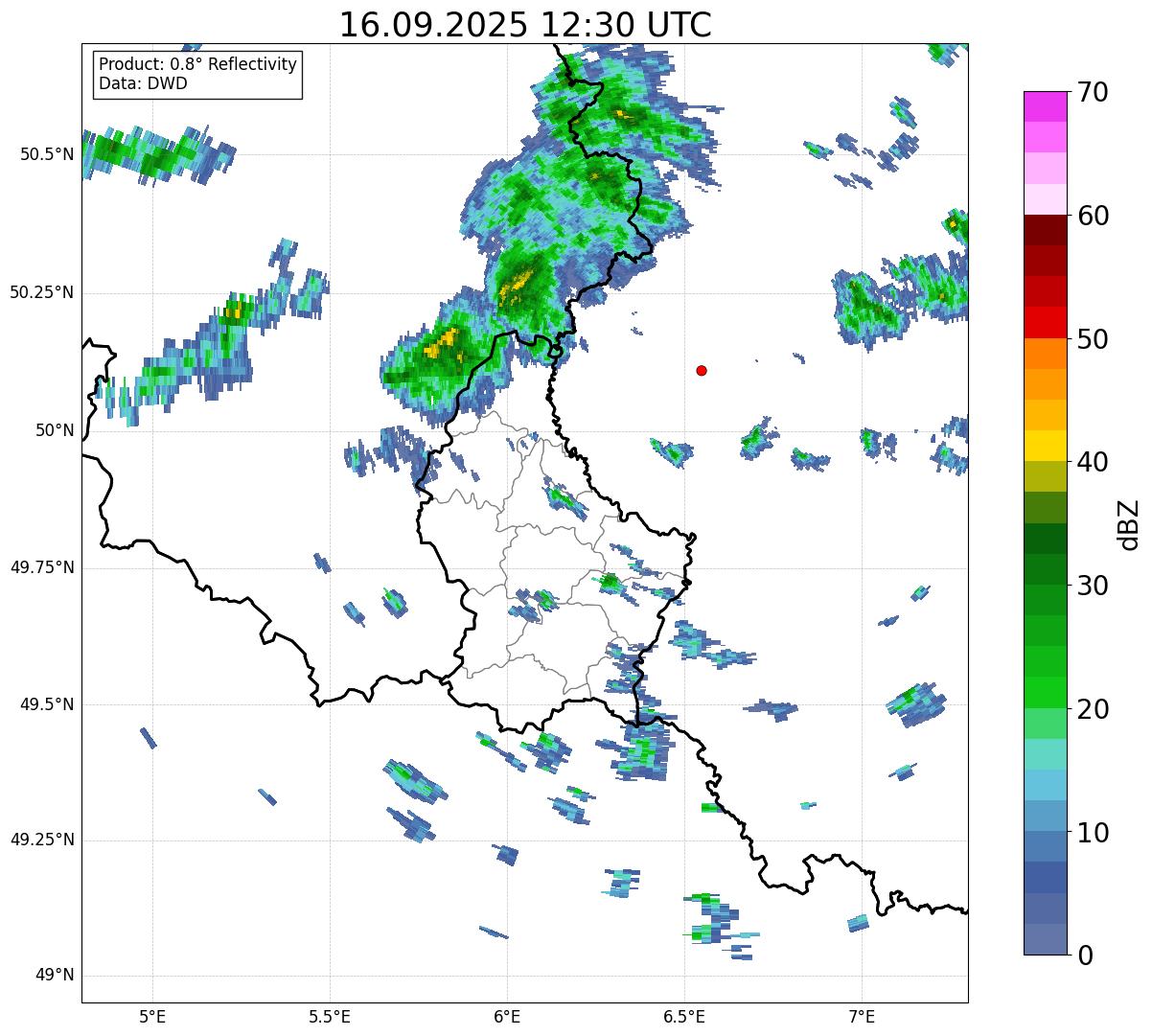Click the title '16.09.2025 12:30 UTC'
The height and width of the screenshot is (1036, 1152).
525,24
